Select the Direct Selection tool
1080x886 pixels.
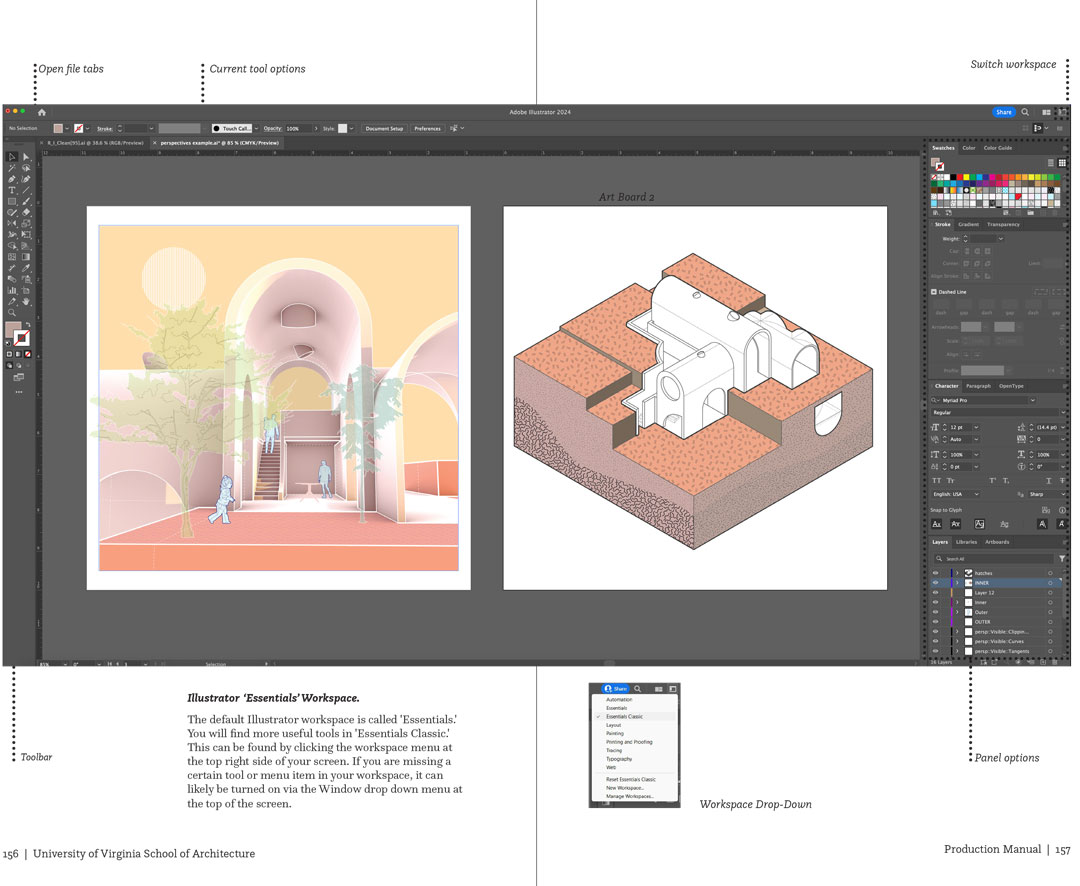26,157
